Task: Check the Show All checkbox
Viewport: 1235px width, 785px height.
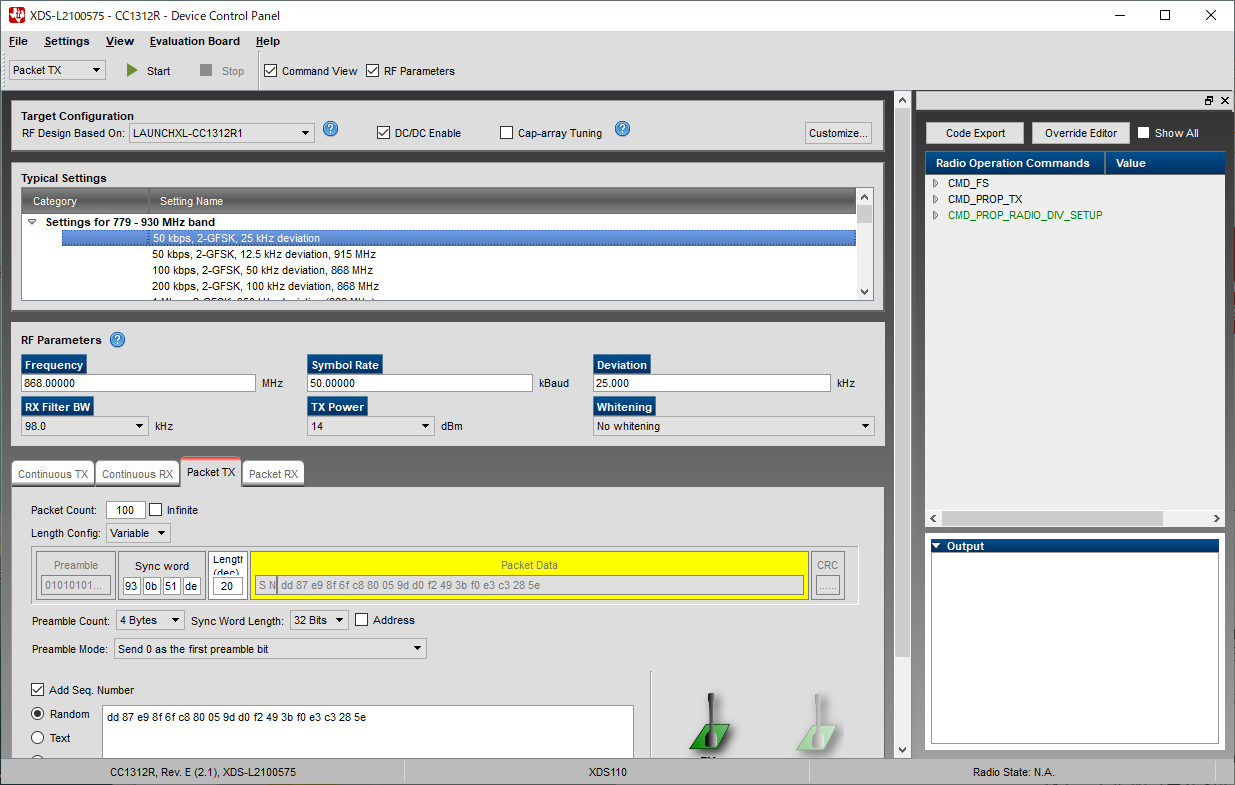Action: (x=1144, y=133)
